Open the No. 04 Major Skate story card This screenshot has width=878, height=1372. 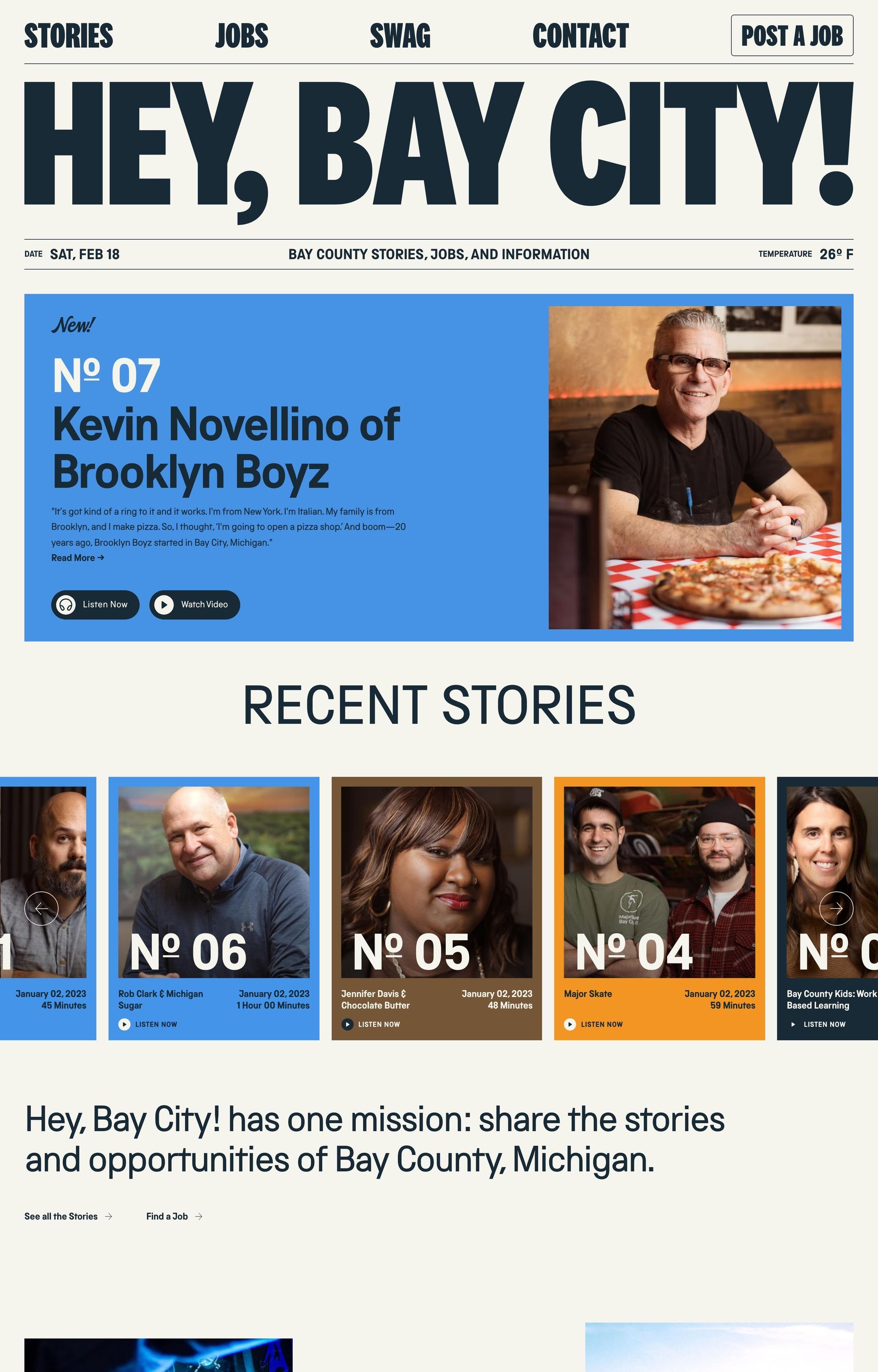[x=659, y=908]
